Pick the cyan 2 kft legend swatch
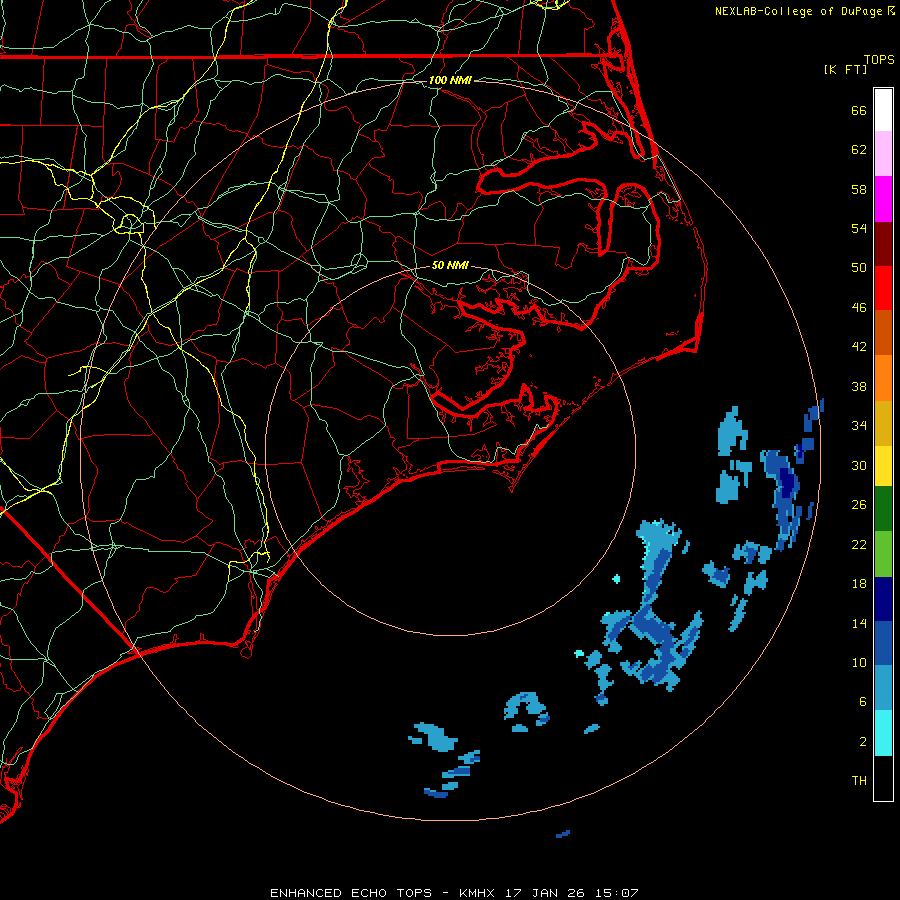This screenshot has width=900, height=900. click(x=883, y=733)
